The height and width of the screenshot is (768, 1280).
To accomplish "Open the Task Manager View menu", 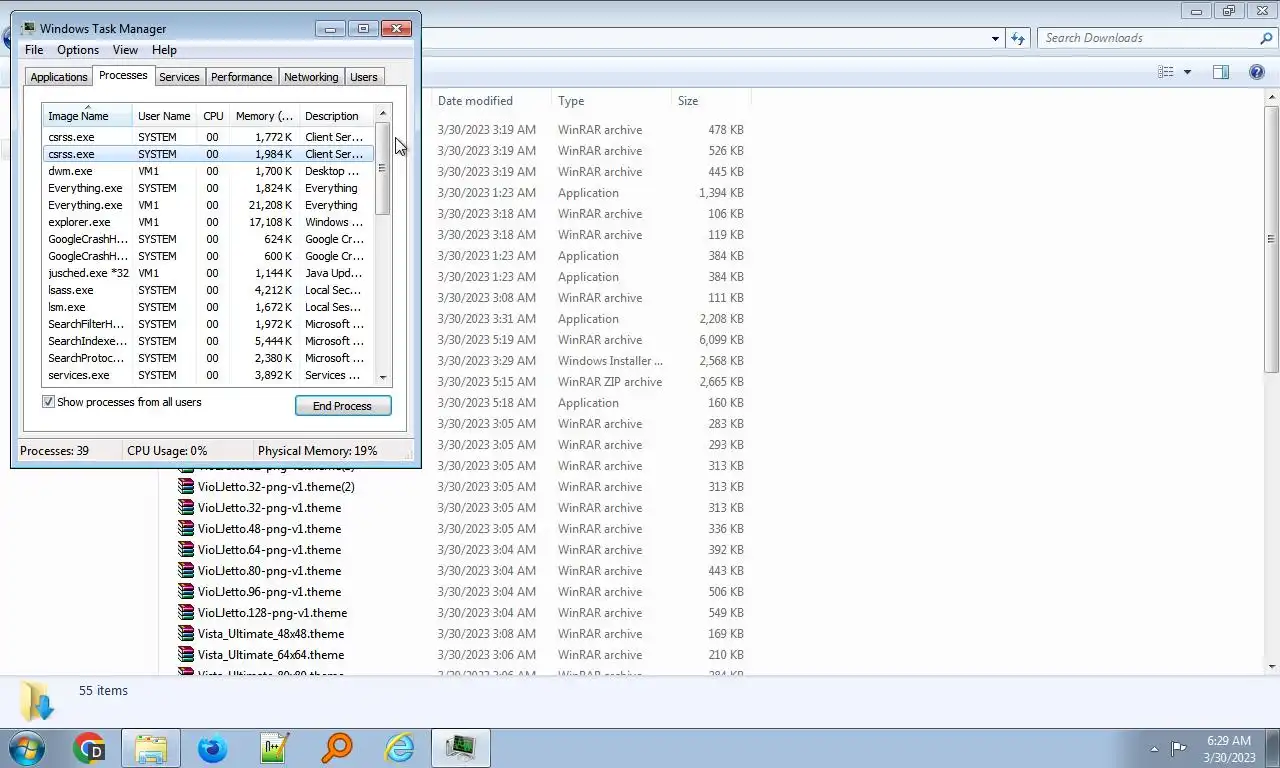I will tap(125, 50).
